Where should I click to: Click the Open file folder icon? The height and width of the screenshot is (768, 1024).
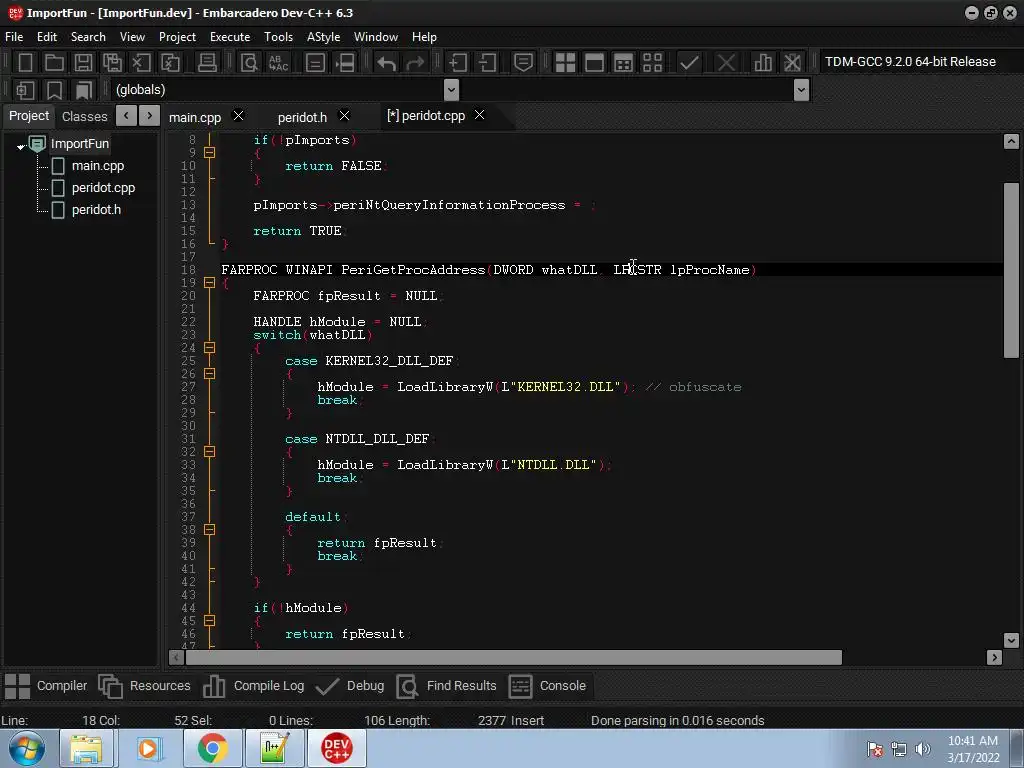(x=54, y=63)
